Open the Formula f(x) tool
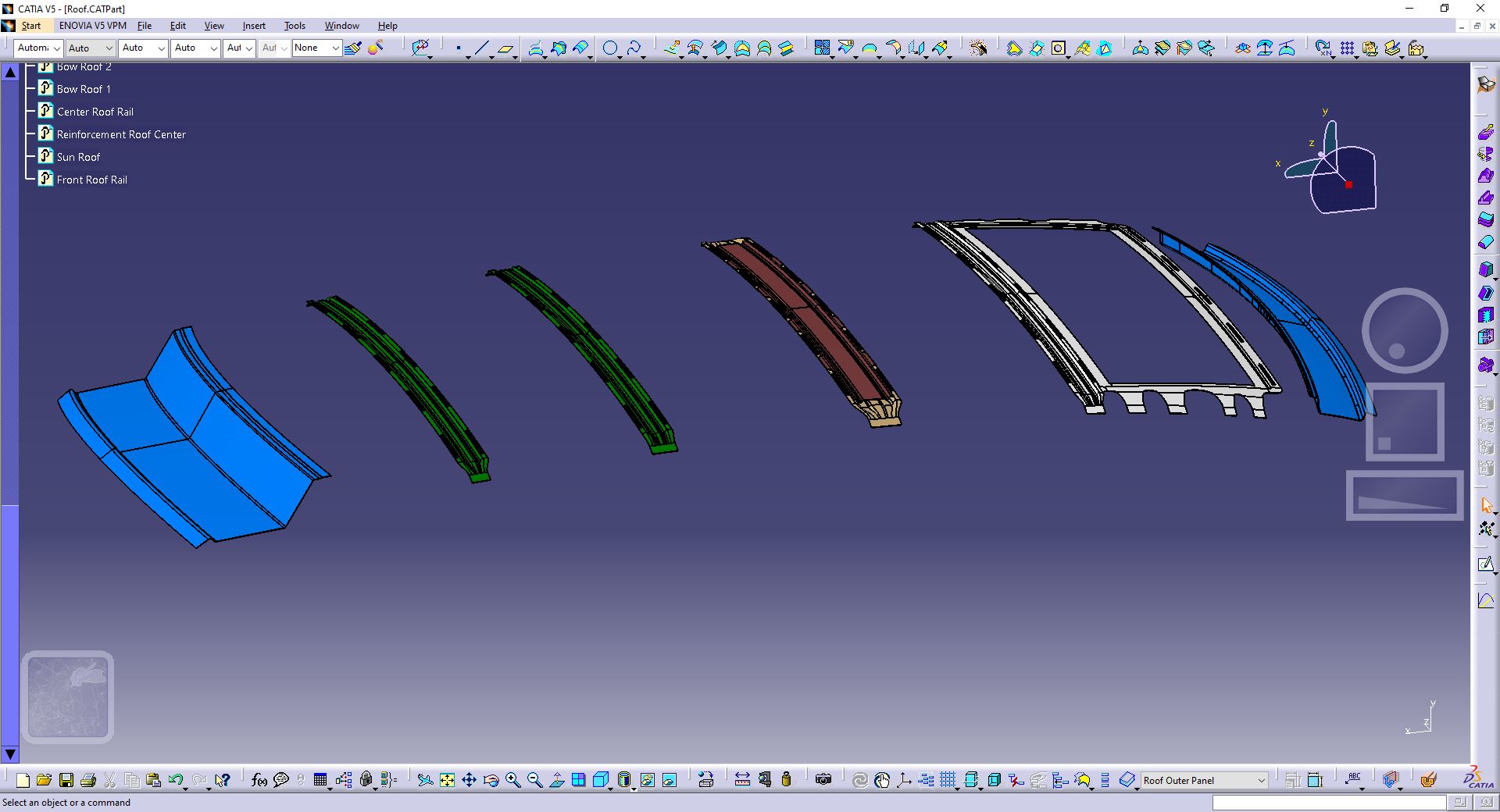Viewport: 1500px width, 812px height. (x=259, y=780)
